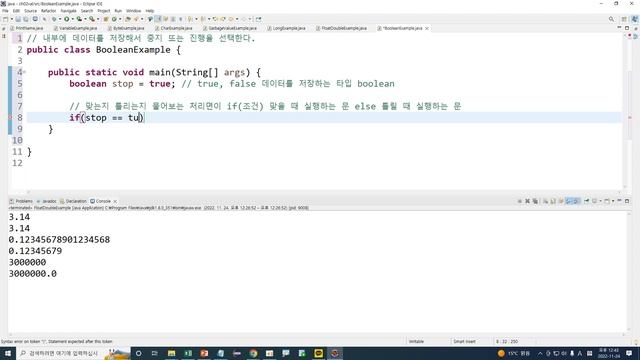Switch to the VariableExample.java editor tab

pyautogui.click(x=75, y=28)
